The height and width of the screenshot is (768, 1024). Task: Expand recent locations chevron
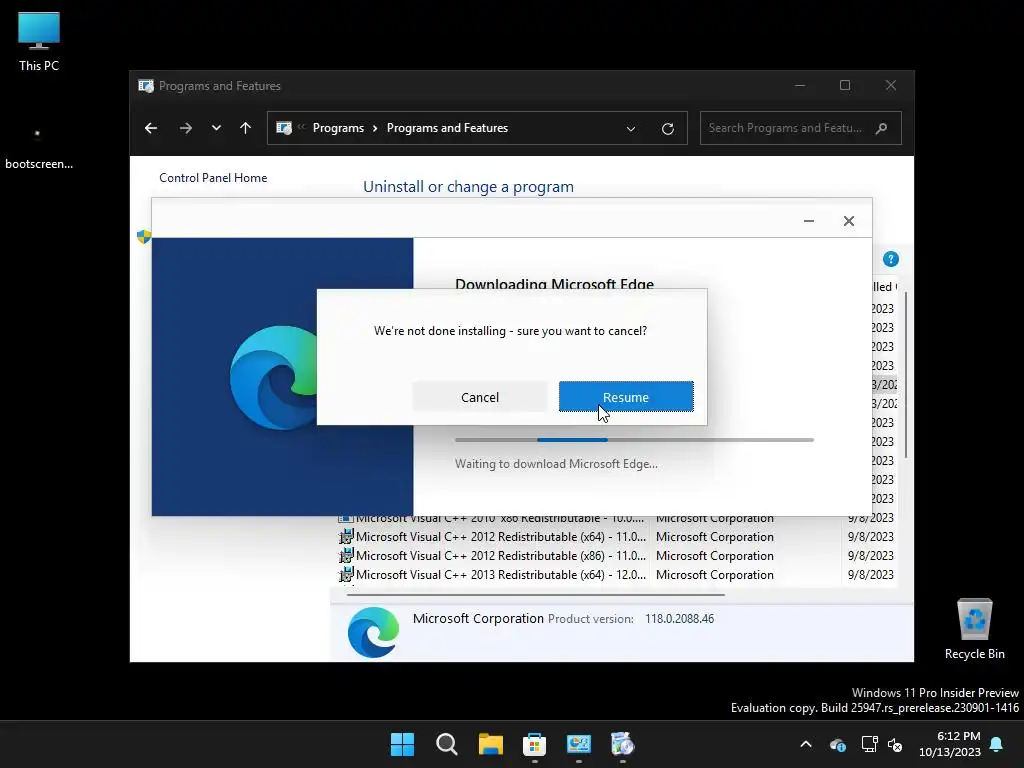pos(216,128)
